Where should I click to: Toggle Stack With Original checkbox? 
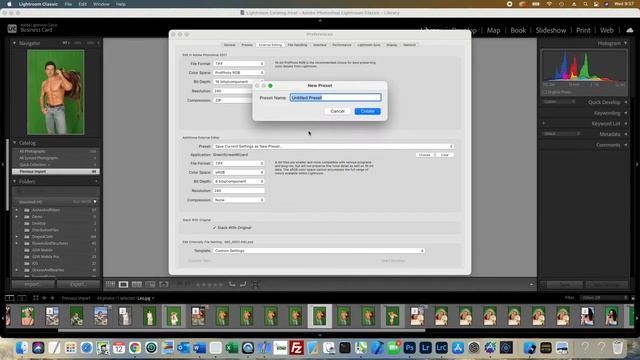(214, 228)
